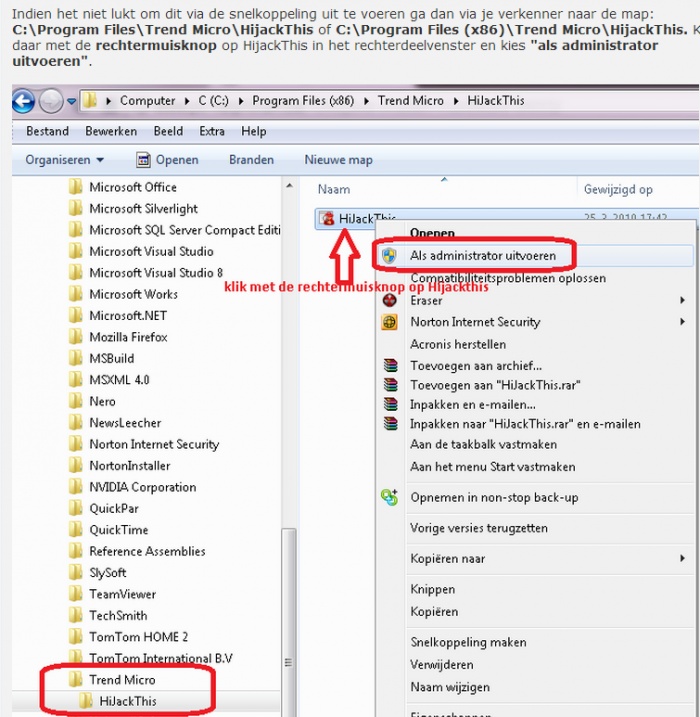The height and width of the screenshot is (717, 700).
Task: Choose Inpakken naar "HiJackThis.rar" en e-mailen
Action: tap(525, 424)
